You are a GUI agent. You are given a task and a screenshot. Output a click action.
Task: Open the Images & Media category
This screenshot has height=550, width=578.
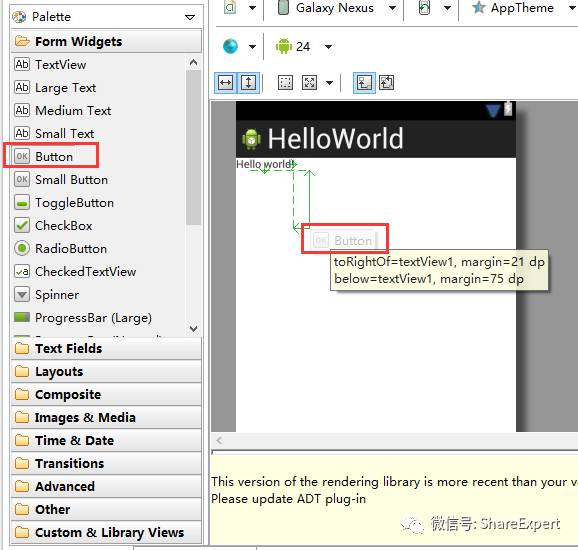coord(106,417)
